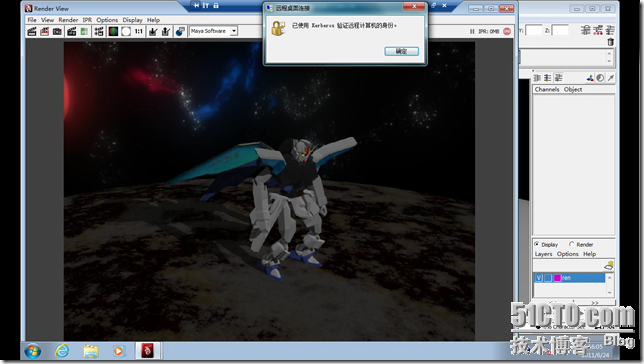This screenshot has height=364, width=644.
Task: Open the Layers menu in Layer Editor
Action: 543,254
